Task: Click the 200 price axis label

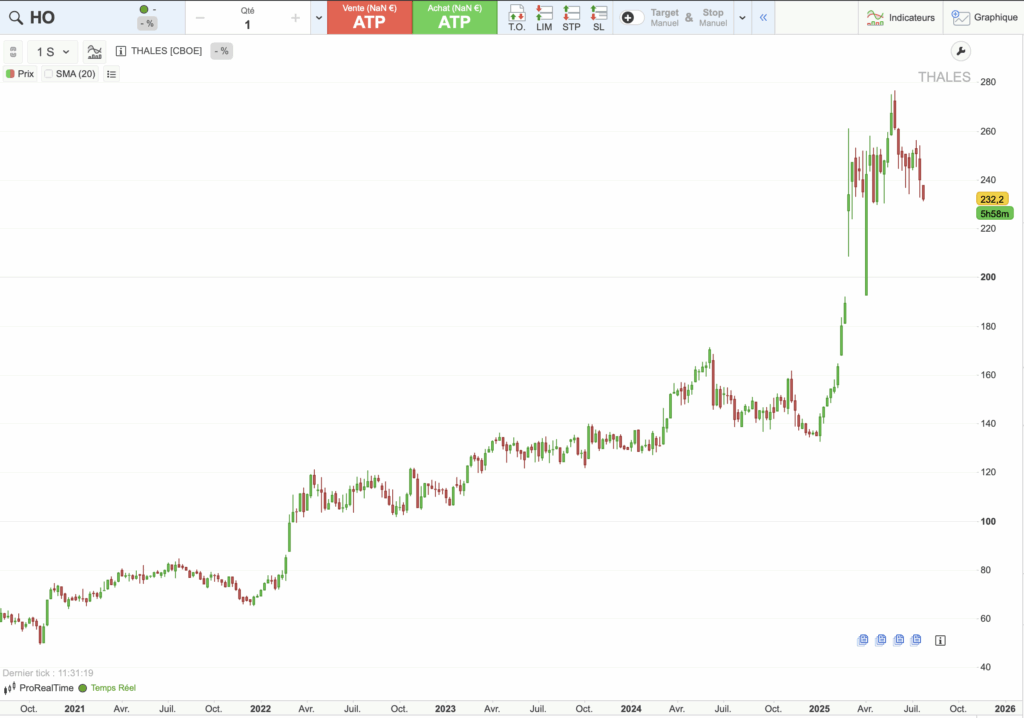Action: tap(988, 277)
